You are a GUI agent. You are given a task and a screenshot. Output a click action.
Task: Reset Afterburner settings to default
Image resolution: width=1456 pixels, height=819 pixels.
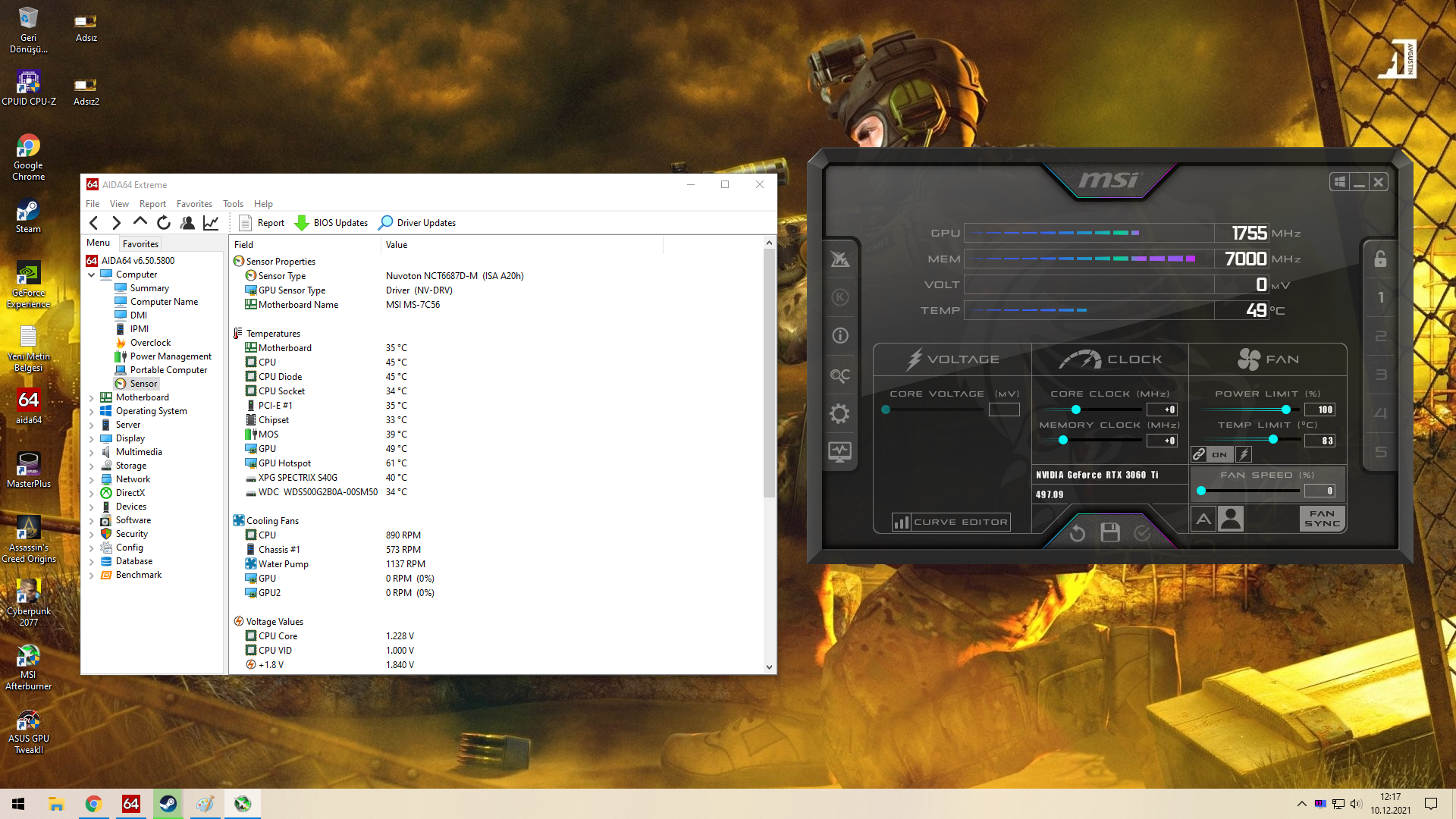click(1077, 533)
